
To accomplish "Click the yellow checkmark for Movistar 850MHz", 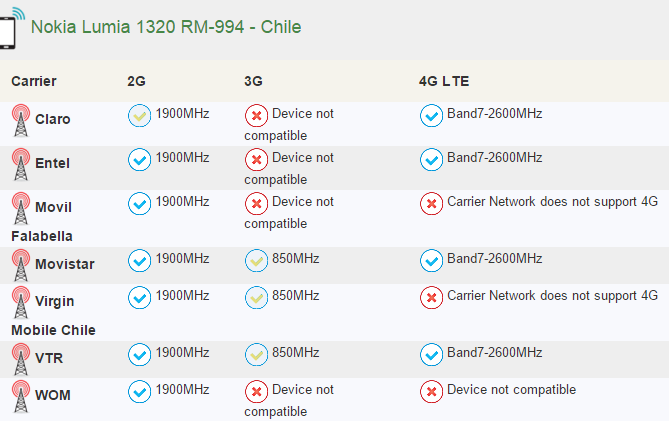I will pyautogui.click(x=256, y=260).
